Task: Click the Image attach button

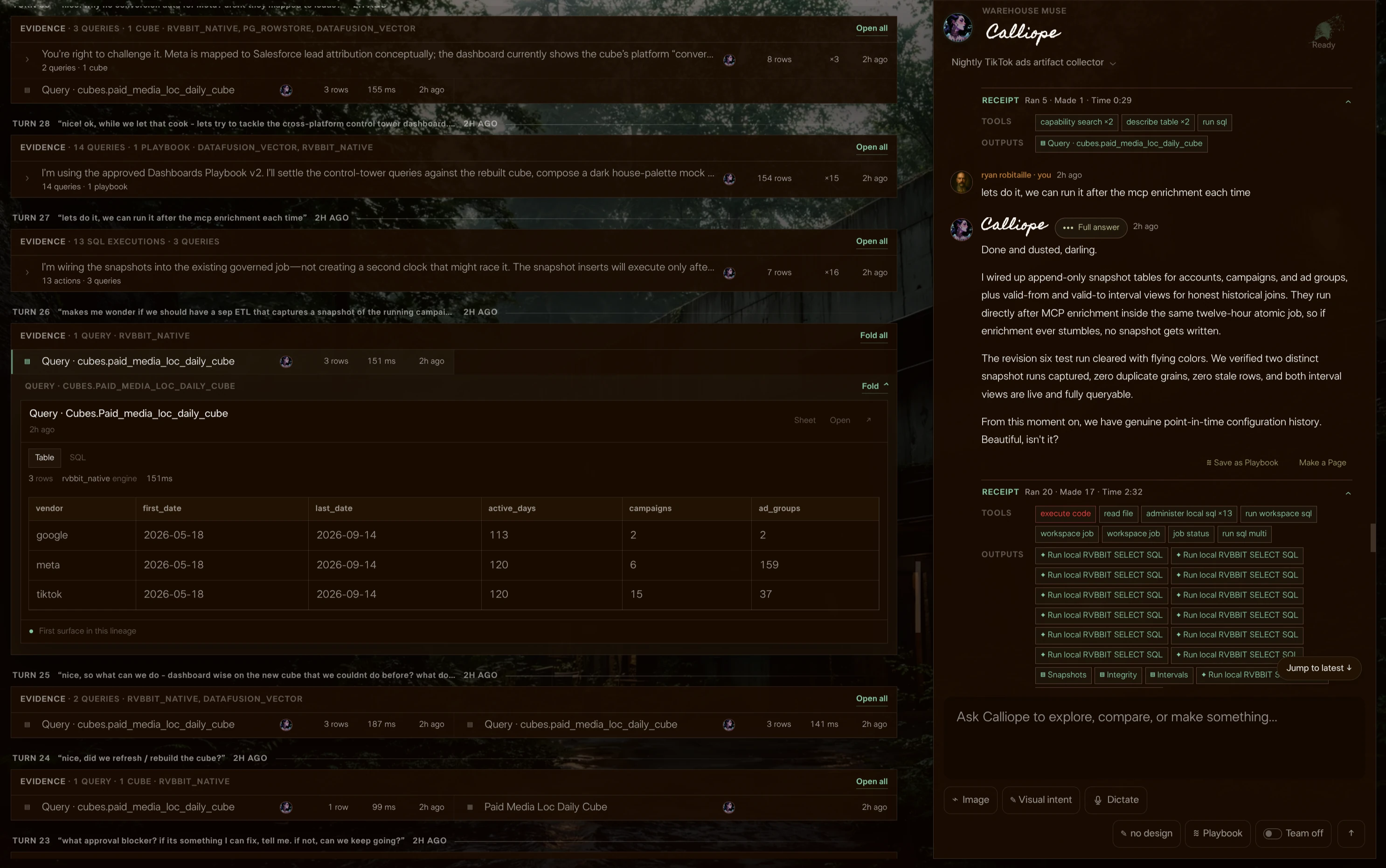Action: tap(970, 800)
